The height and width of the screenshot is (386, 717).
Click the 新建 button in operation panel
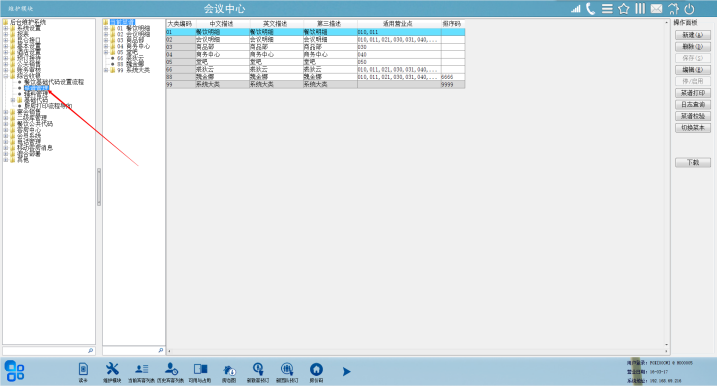coord(692,35)
